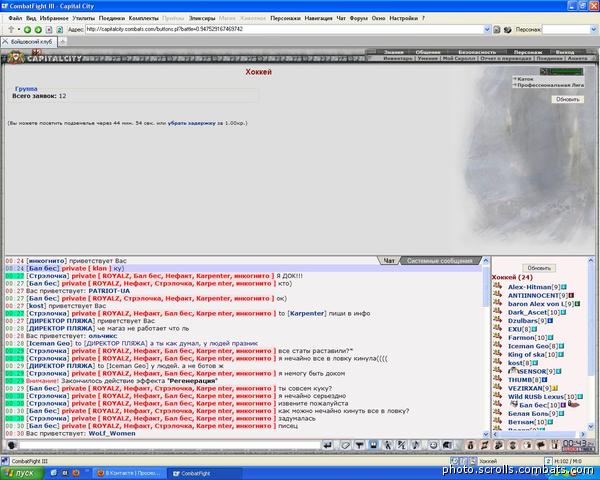Click the up arrow icon left of address bar
600x480 pixels.
point(11,29)
